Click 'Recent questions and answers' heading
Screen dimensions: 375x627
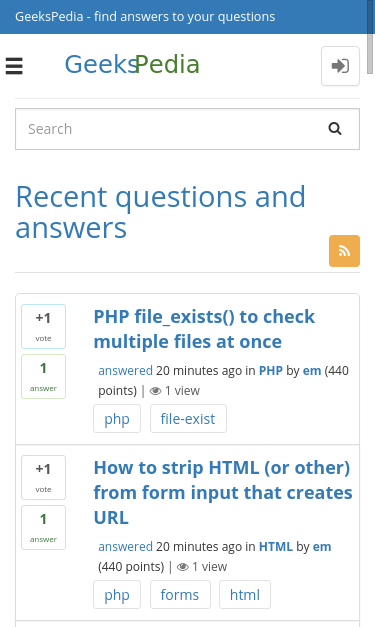tap(160, 212)
